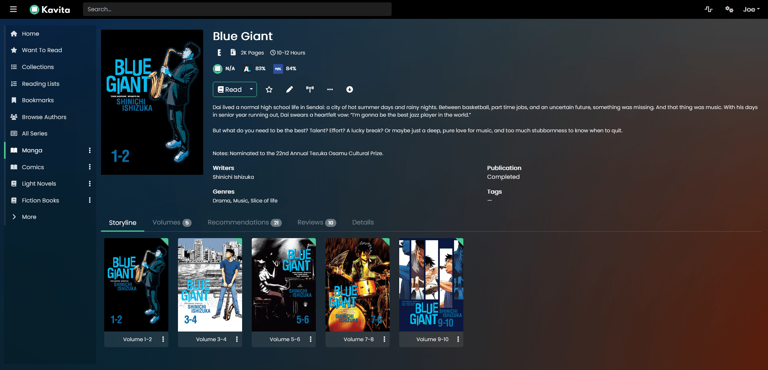Click the file format page icon

pyautogui.click(x=234, y=52)
